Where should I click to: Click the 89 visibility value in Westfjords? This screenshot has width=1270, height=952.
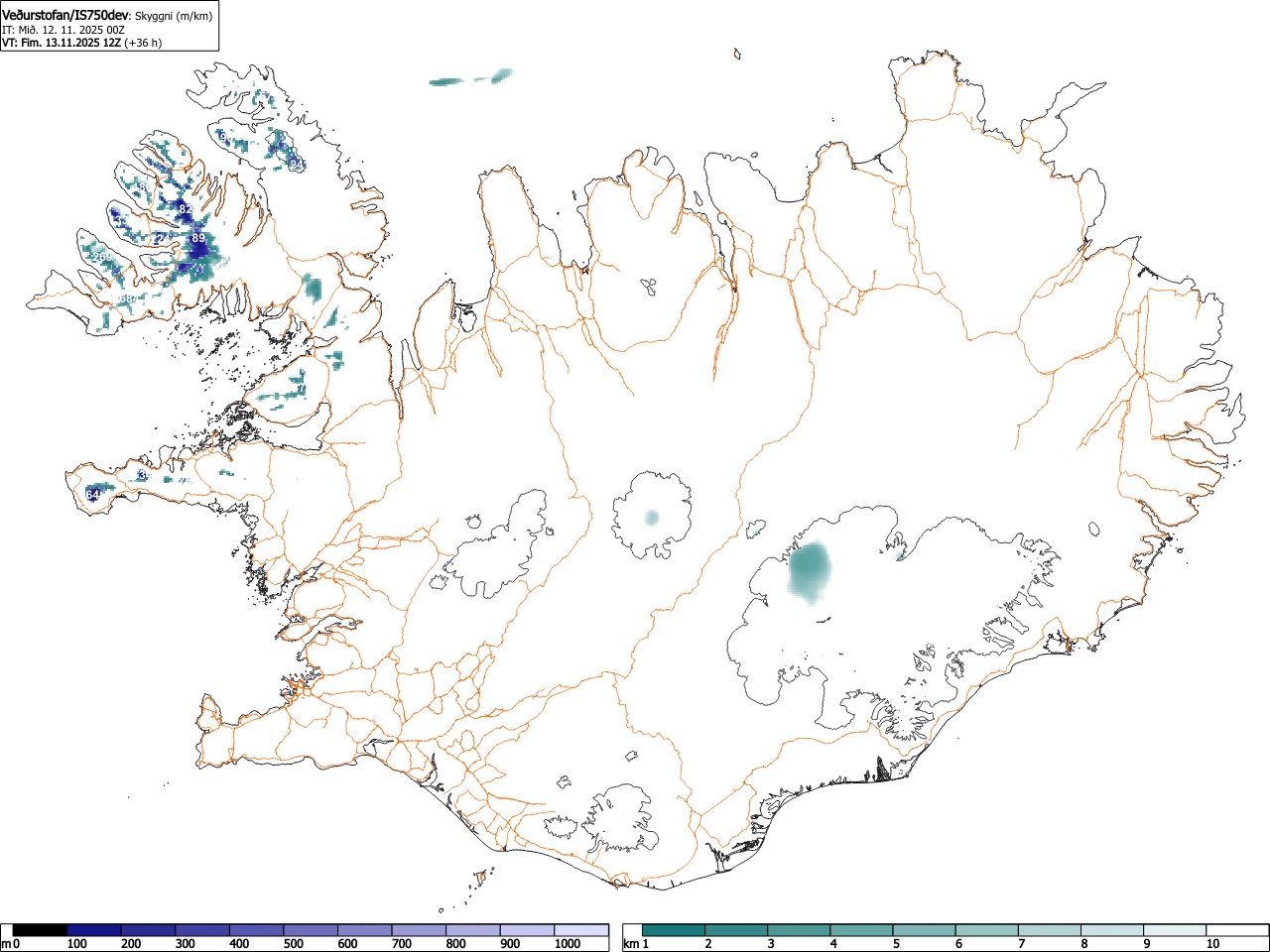[198, 238]
